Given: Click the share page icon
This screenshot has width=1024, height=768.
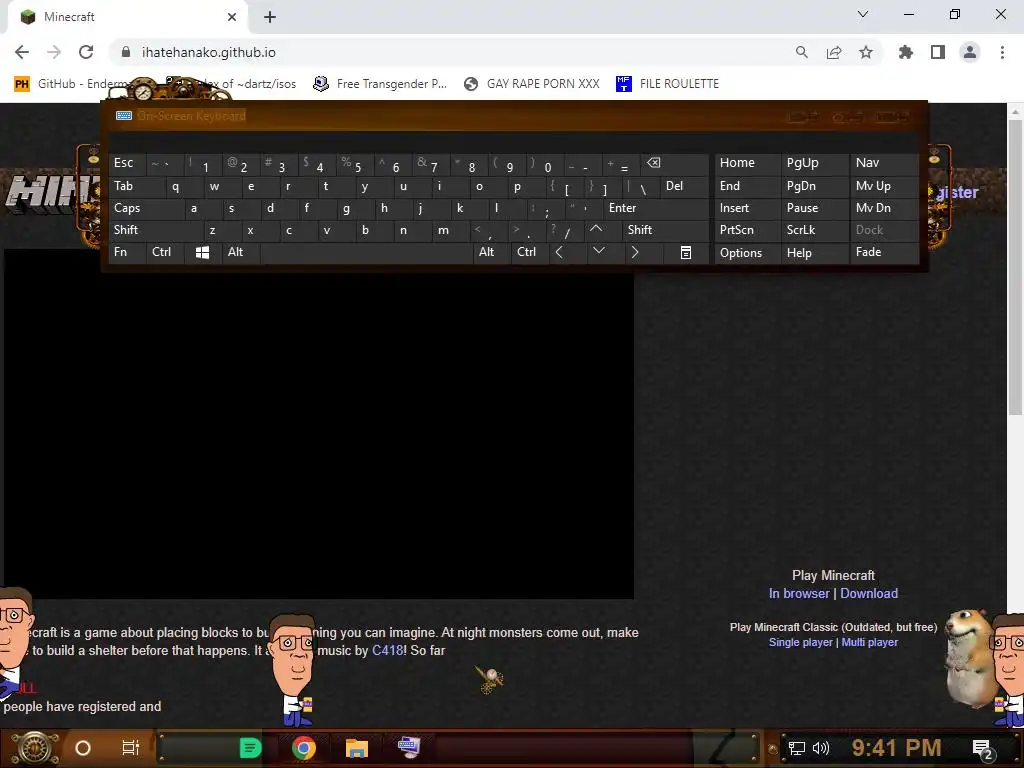Looking at the screenshot, I should (x=834, y=52).
